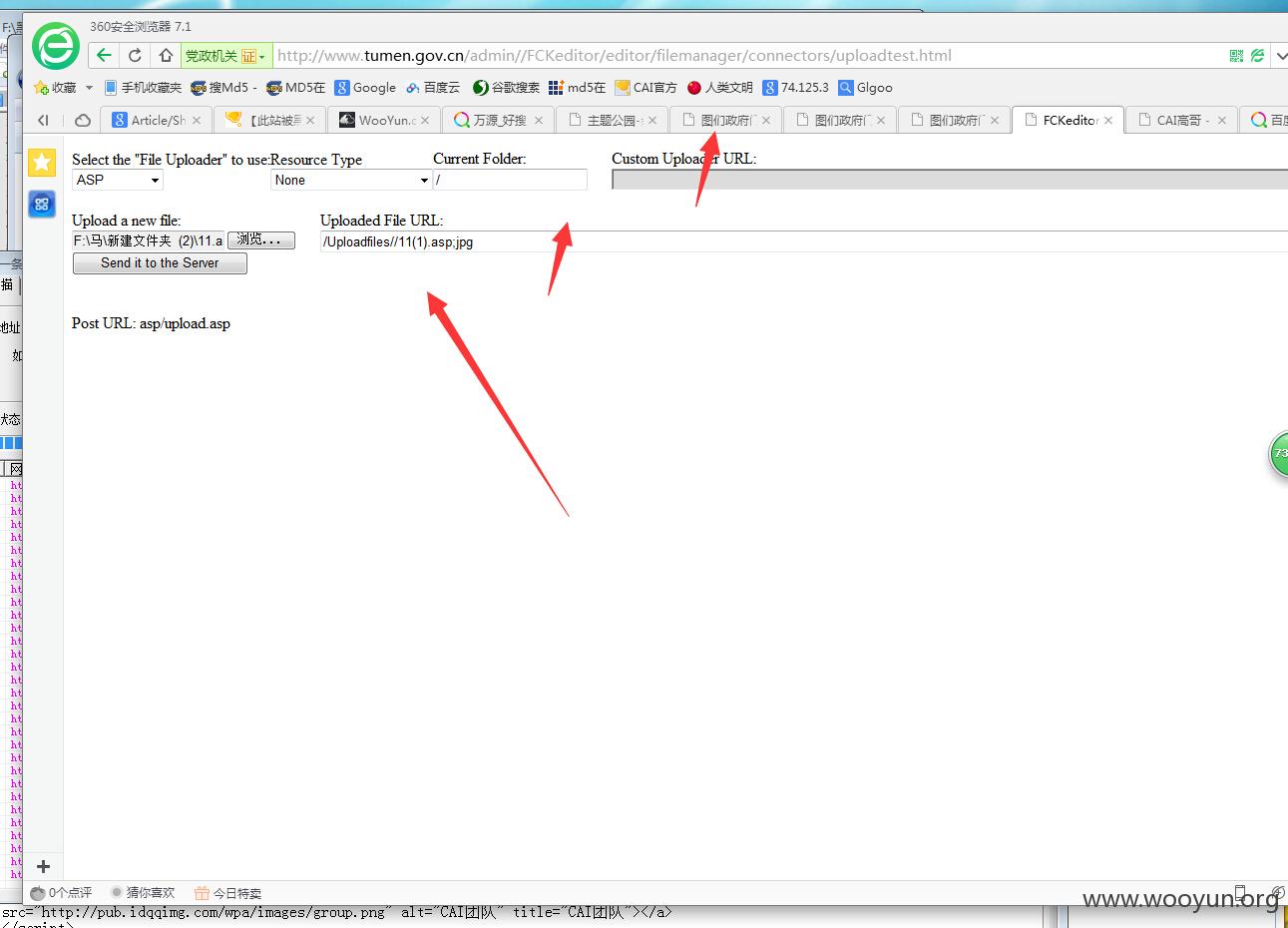Click the Post URL asp/upload.asp text

pyautogui.click(x=151, y=323)
